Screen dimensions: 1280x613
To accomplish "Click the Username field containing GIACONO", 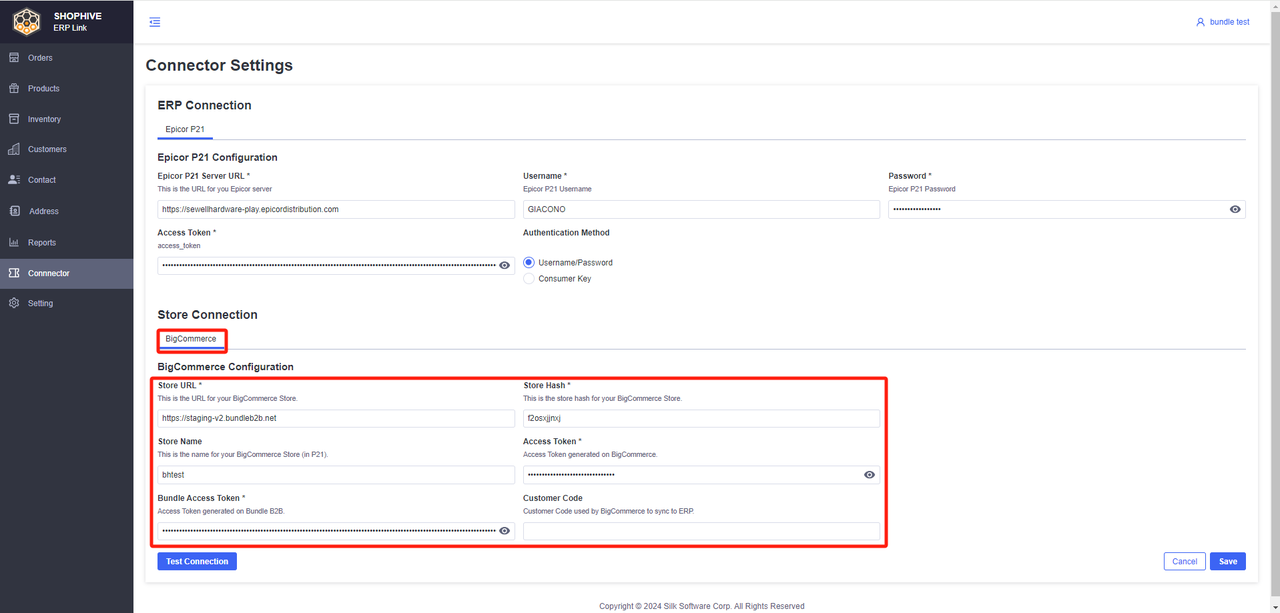I will [x=701, y=209].
